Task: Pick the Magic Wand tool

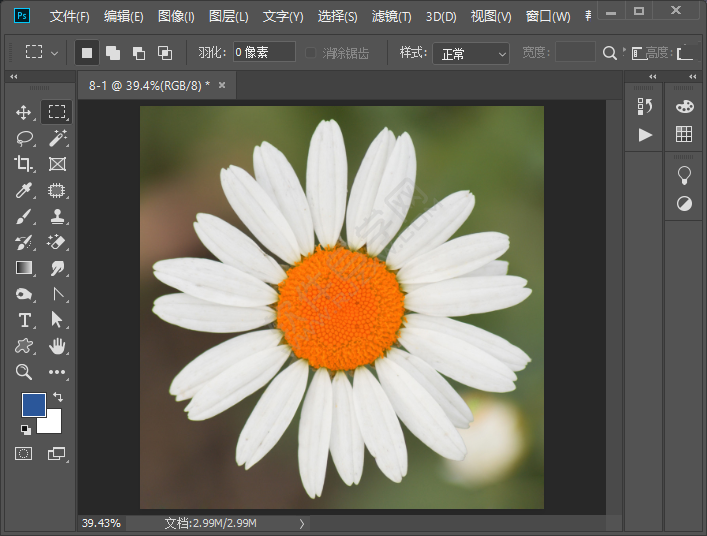Action: click(x=57, y=138)
